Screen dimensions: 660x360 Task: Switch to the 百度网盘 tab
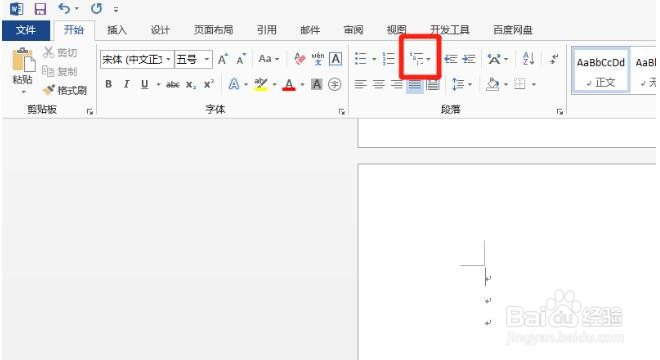[x=513, y=30]
